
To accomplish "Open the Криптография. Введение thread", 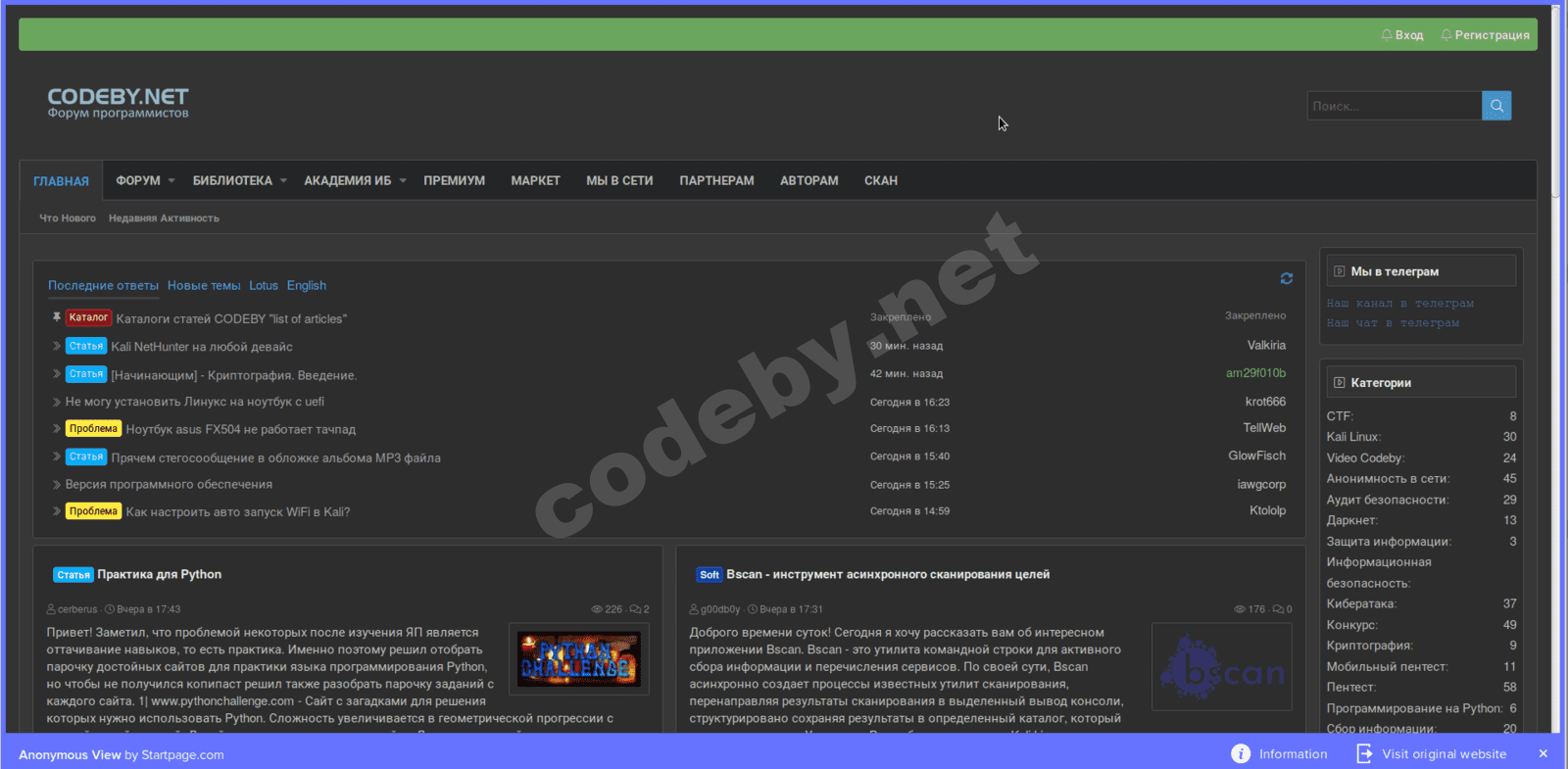I will coord(234,375).
